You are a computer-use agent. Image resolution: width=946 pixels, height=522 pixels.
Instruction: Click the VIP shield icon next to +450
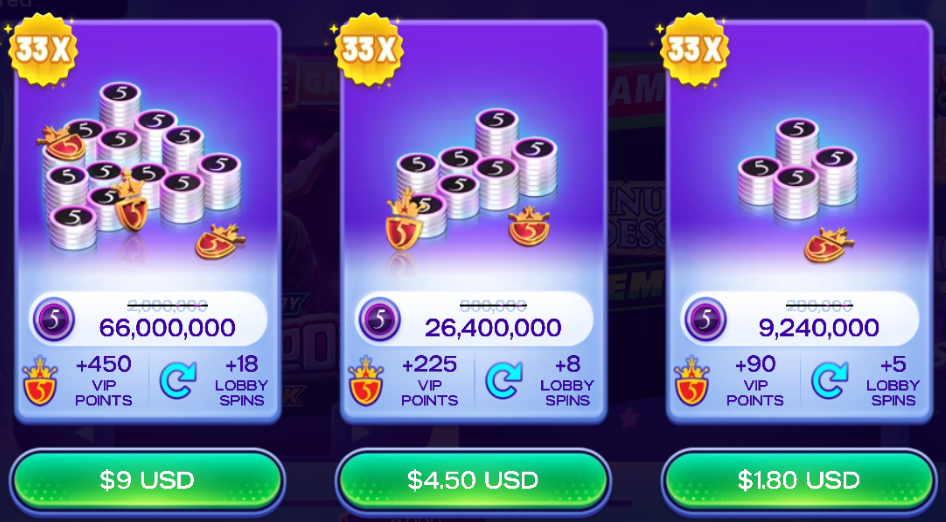click(x=40, y=381)
